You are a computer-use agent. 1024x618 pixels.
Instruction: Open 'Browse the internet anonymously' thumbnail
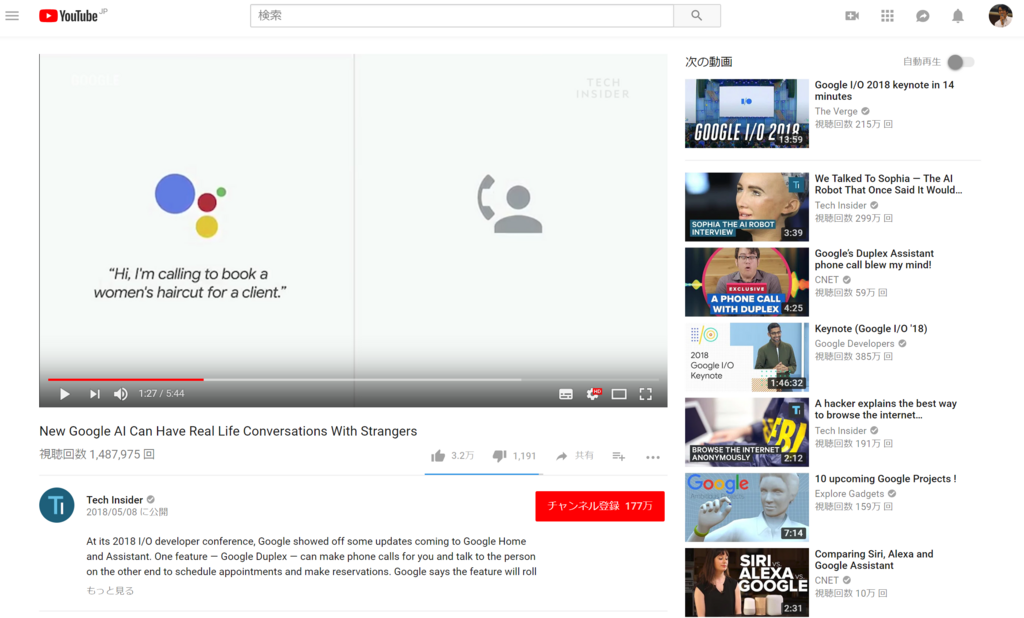point(746,432)
